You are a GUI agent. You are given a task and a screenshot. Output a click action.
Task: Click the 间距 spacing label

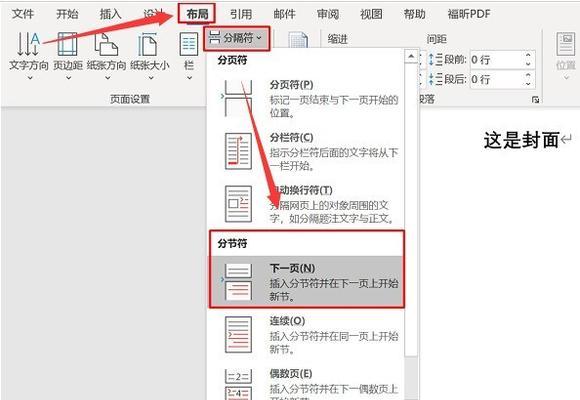coord(436,39)
